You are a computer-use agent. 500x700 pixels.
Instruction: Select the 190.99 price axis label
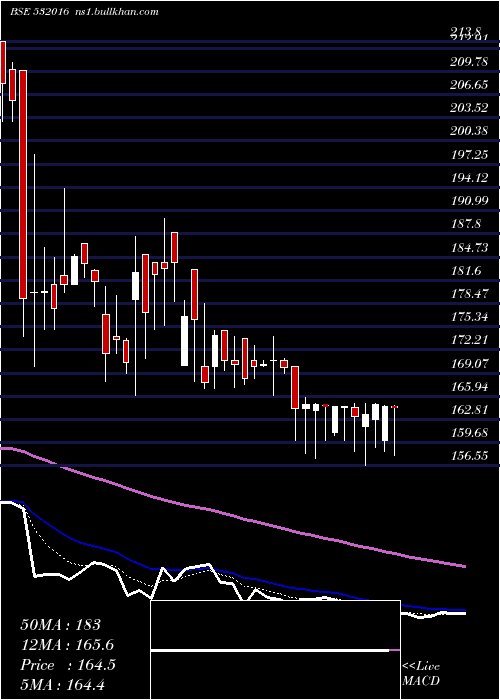pos(469,201)
